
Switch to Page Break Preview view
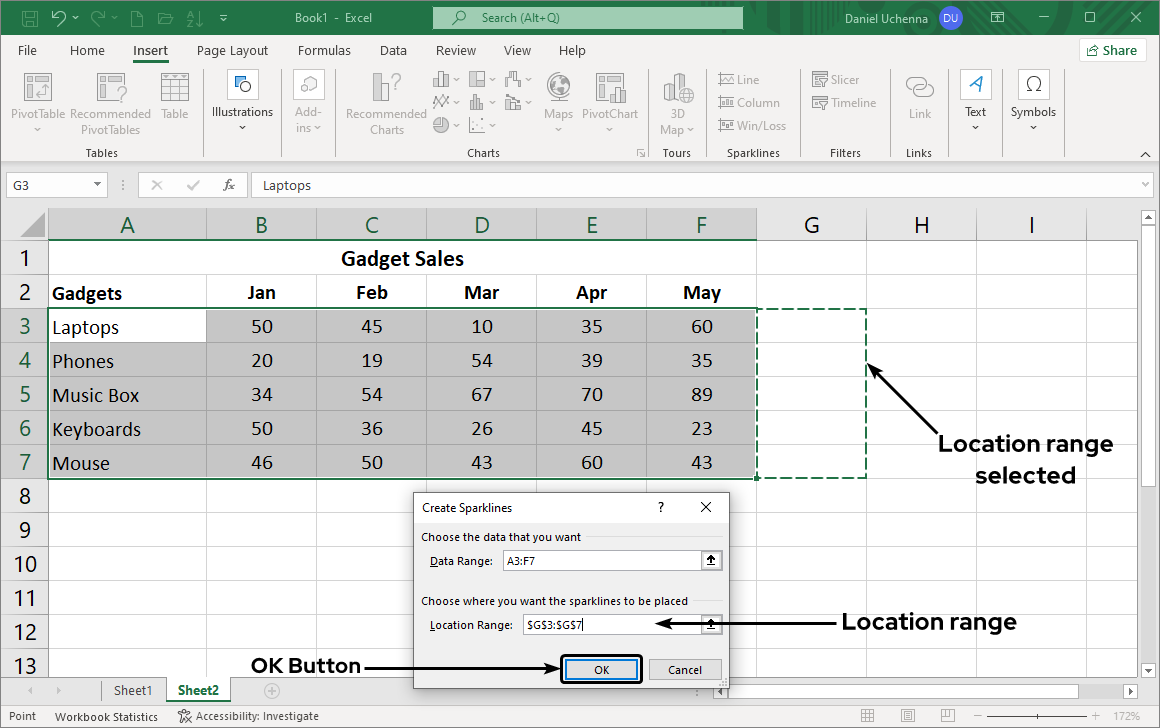point(946,716)
